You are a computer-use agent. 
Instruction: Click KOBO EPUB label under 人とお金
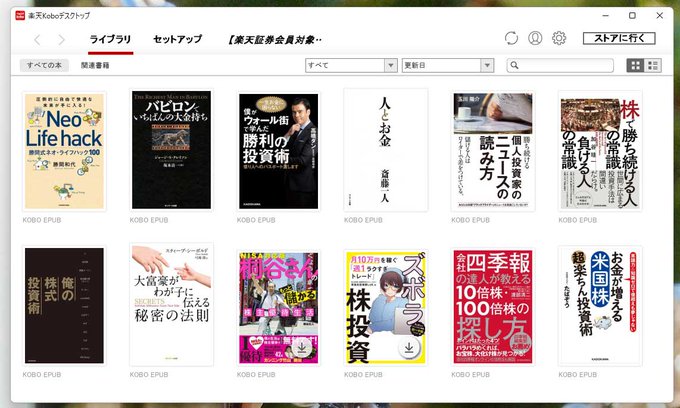(363, 220)
